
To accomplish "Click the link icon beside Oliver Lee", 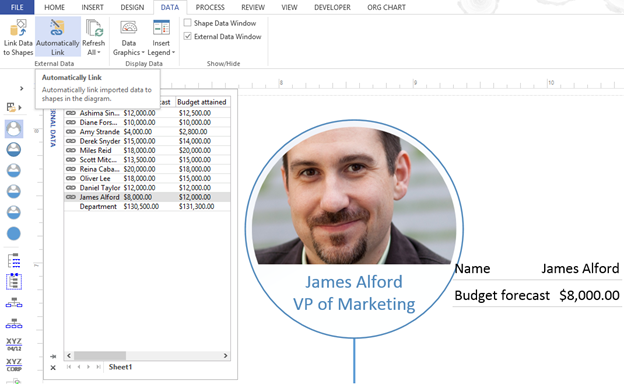I will tap(71, 178).
